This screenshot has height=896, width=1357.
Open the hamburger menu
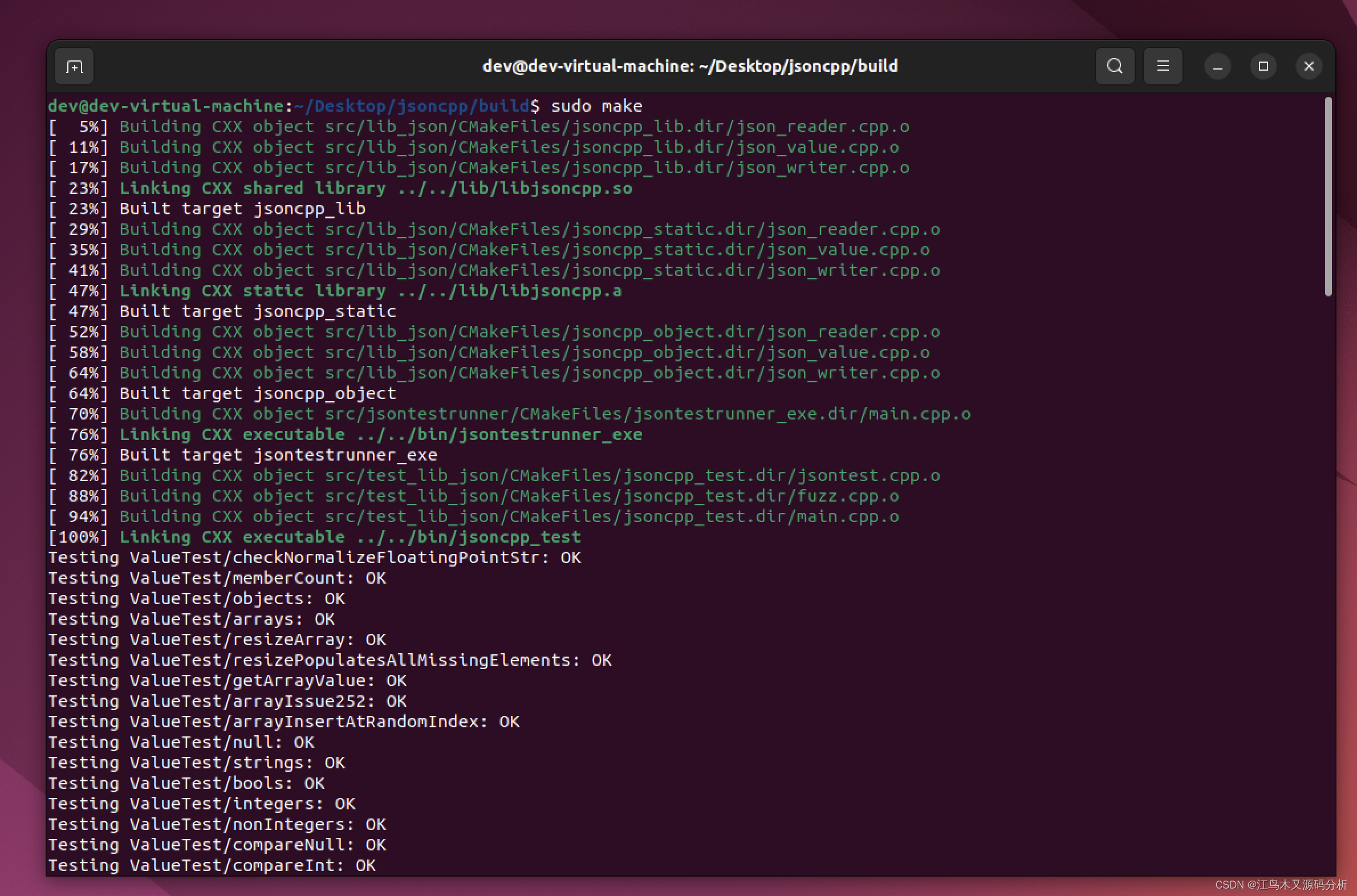[1163, 66]
